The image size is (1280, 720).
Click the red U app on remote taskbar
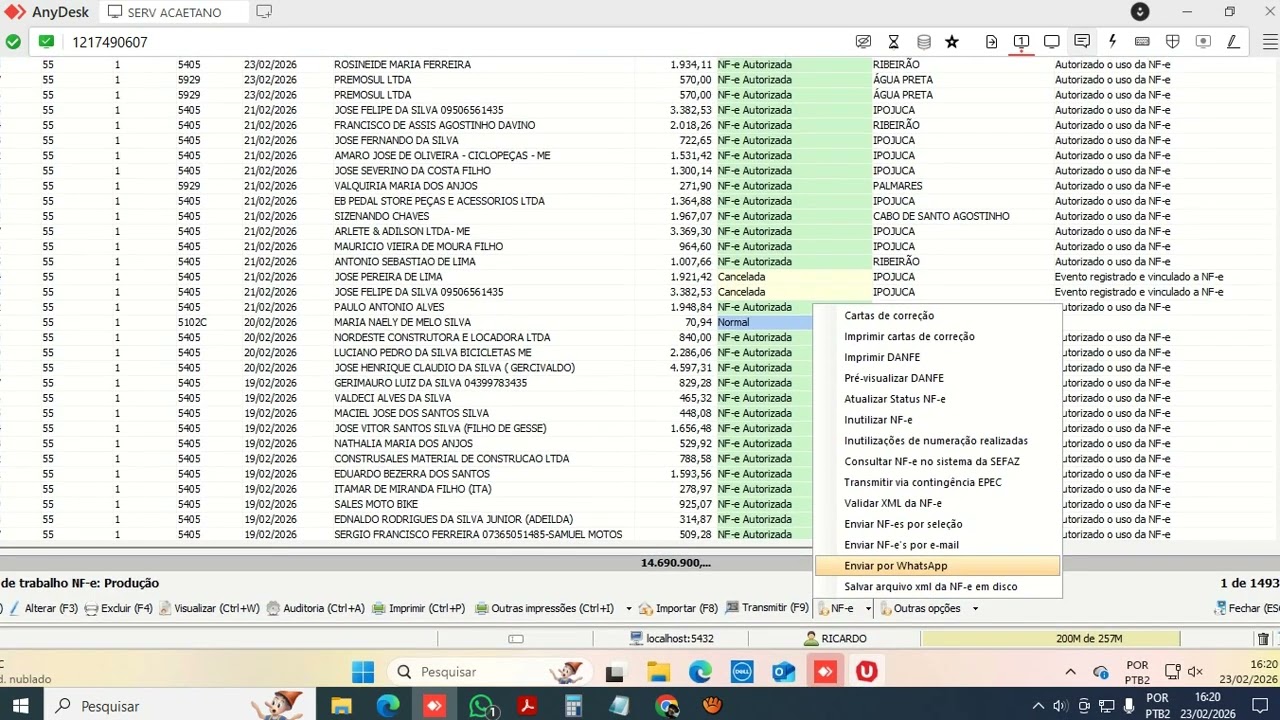pos(866,672)
